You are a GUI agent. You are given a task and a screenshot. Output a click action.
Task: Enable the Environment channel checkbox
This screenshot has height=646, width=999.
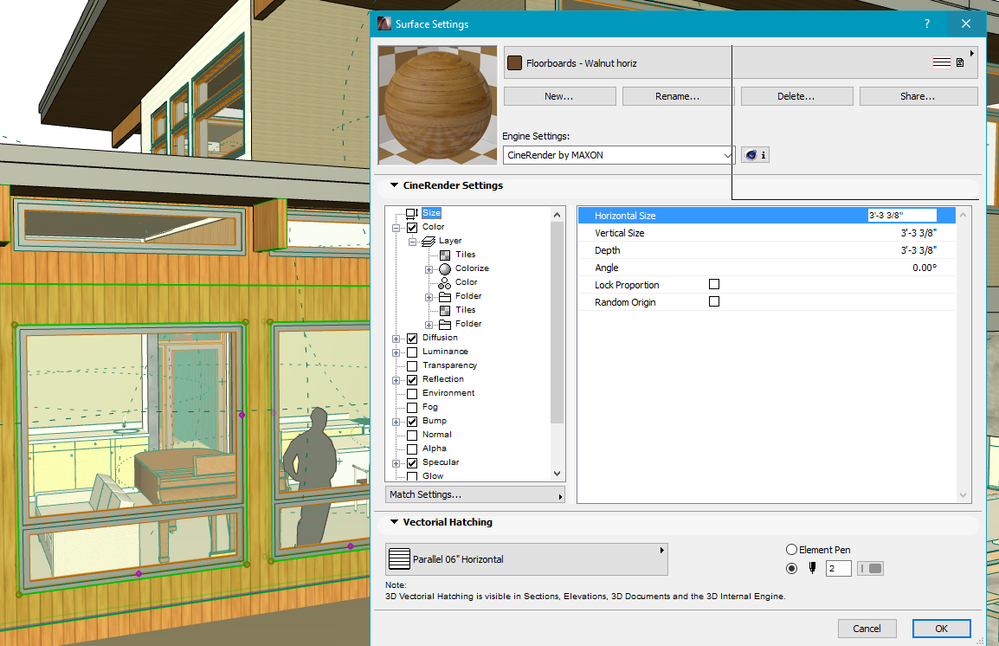click(412, 394)
